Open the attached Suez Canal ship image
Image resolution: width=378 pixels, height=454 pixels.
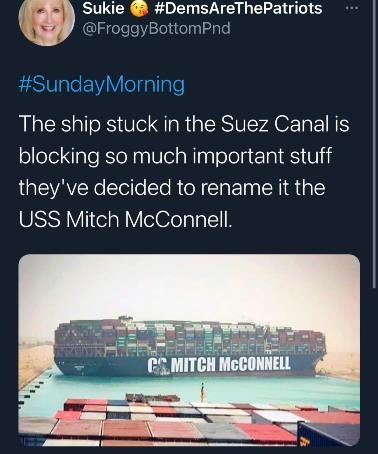point(189,350)
